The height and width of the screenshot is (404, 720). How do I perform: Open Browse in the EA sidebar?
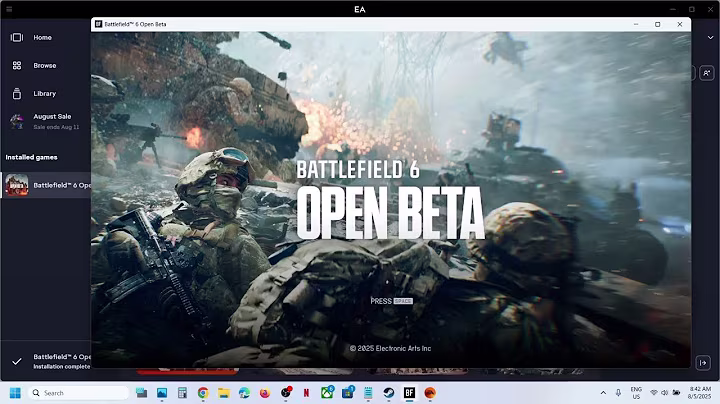point(45,66)
